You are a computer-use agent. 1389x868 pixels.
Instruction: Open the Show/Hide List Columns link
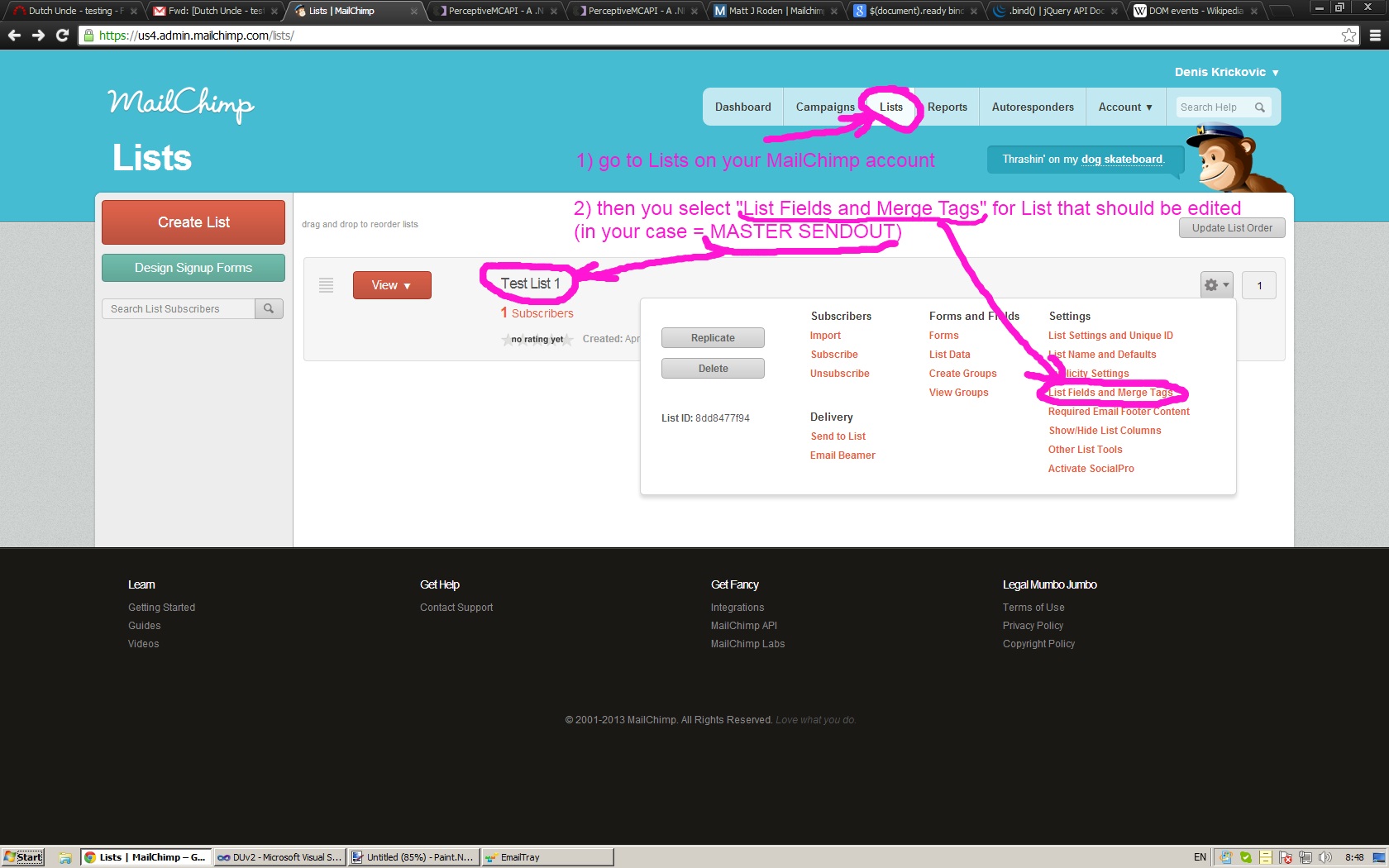point(1105,431)
